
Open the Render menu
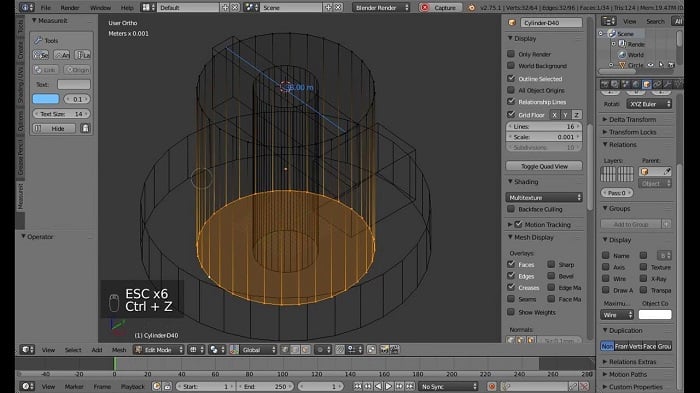pos(70,8)
